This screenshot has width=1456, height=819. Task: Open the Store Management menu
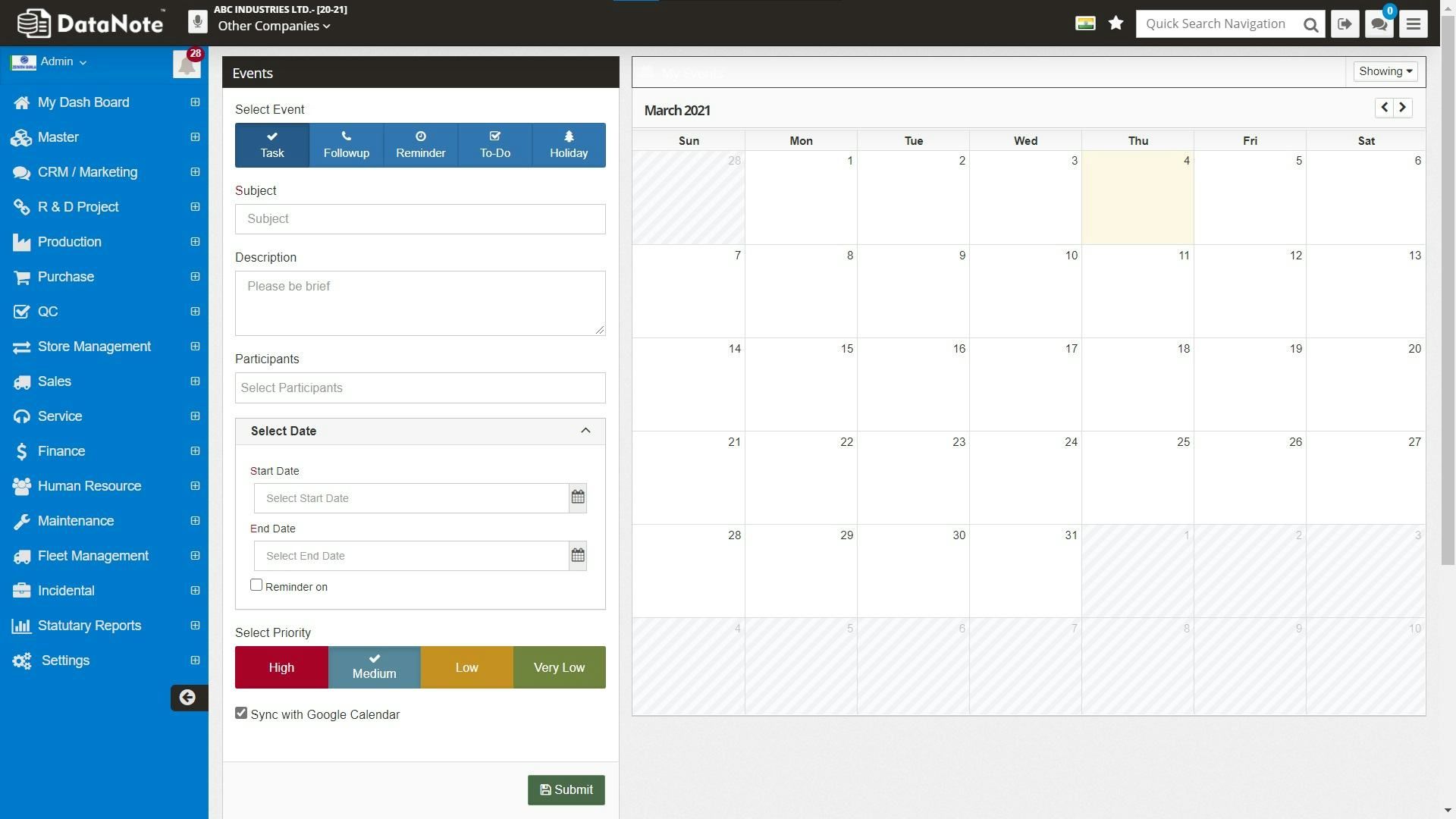point(94,347)
